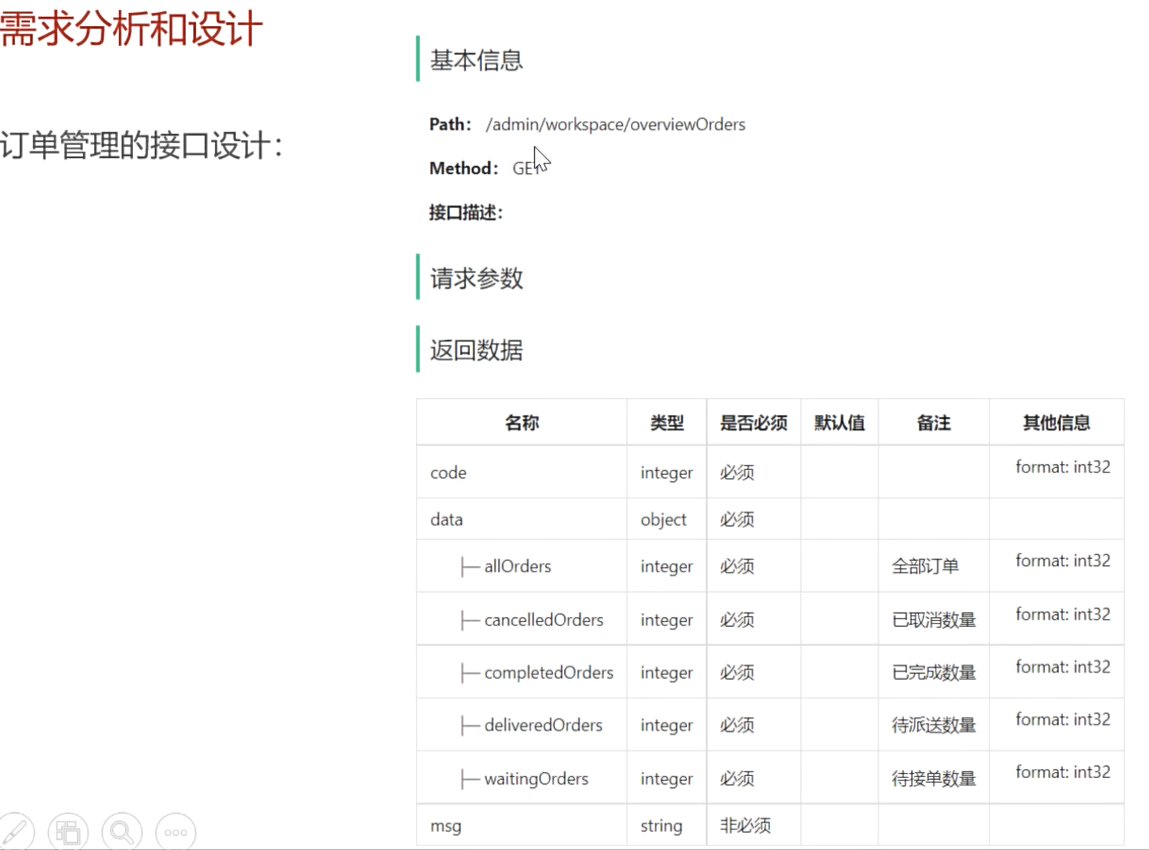1149x850 pixels.
Task: Click the 默认值 column header
Action: point(840,423)
